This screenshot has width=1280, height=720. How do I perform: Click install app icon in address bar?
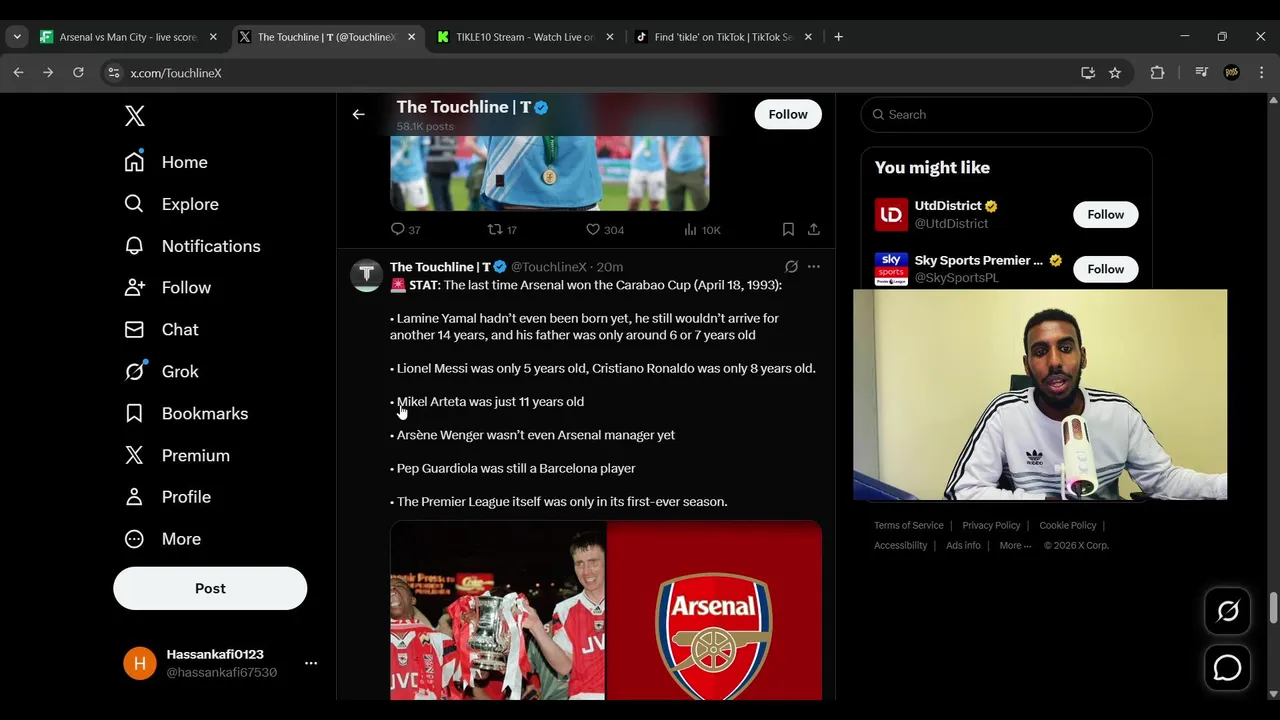click(x=1088, y=73)
